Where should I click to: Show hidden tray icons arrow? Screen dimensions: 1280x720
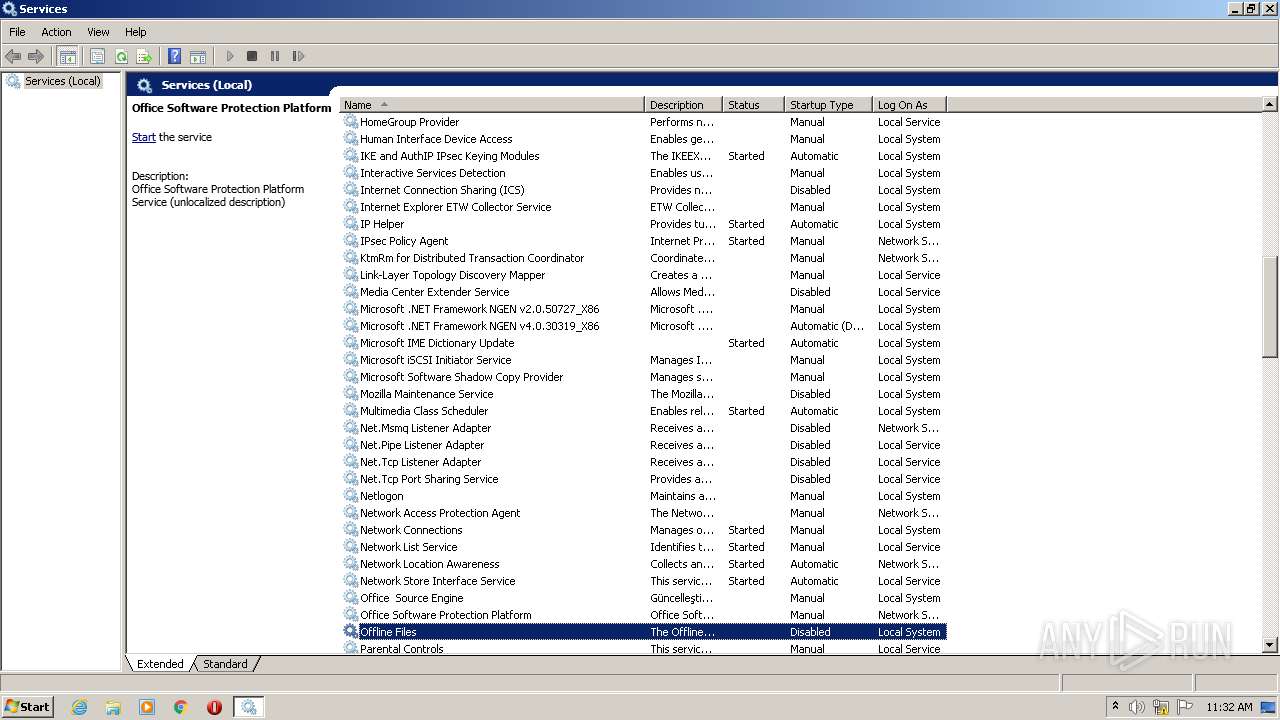[x=1115, y=706]
